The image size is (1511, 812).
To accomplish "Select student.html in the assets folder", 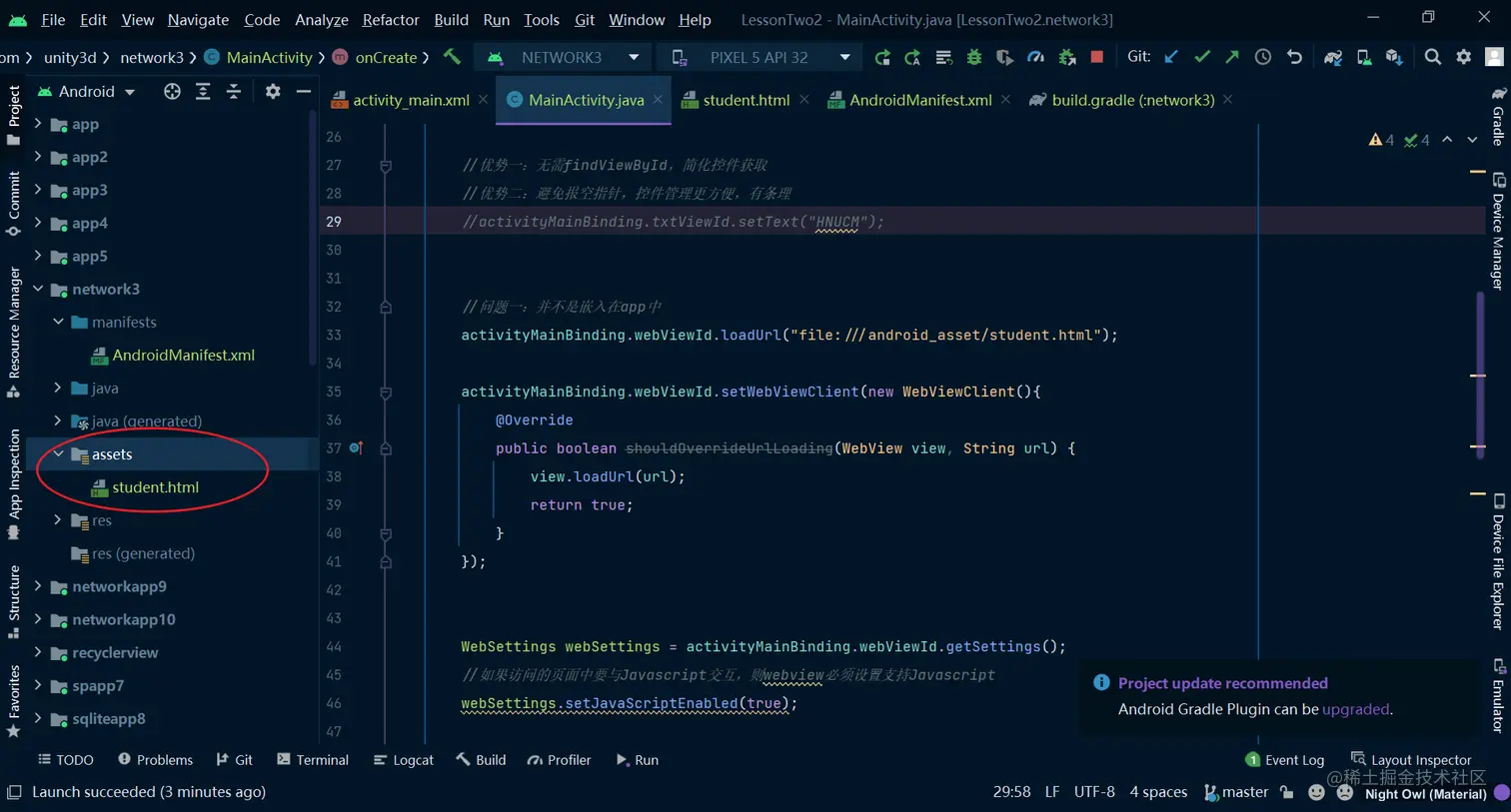I will coord(155,487).
